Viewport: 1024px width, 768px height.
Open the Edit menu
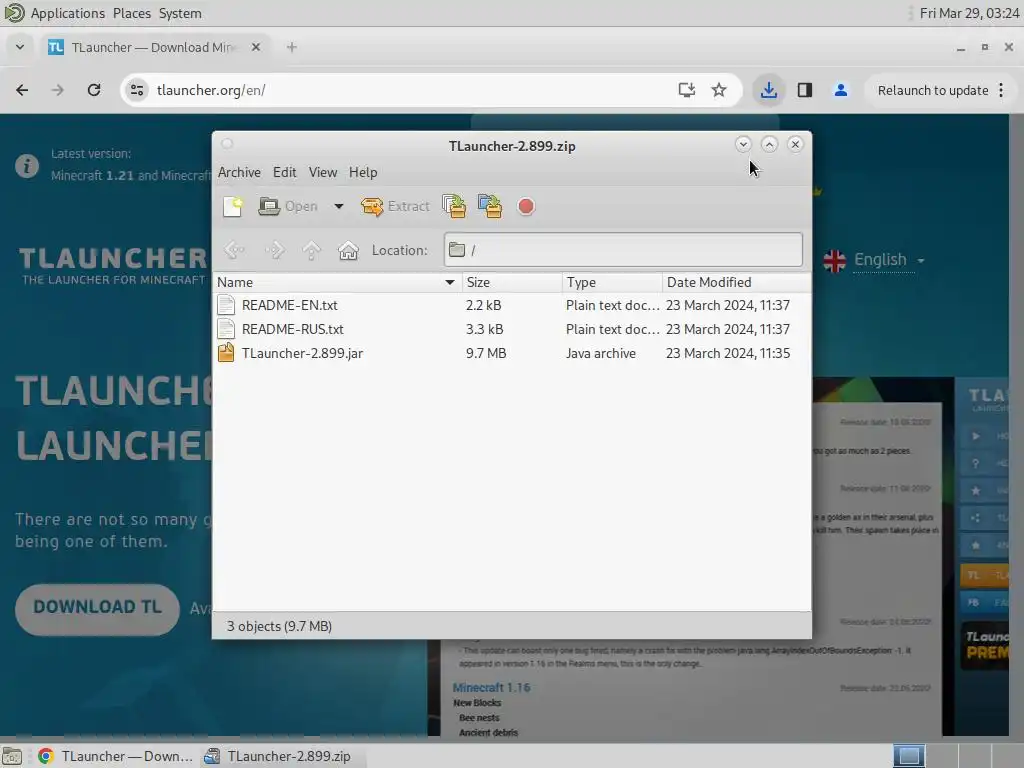click(284, 172)
